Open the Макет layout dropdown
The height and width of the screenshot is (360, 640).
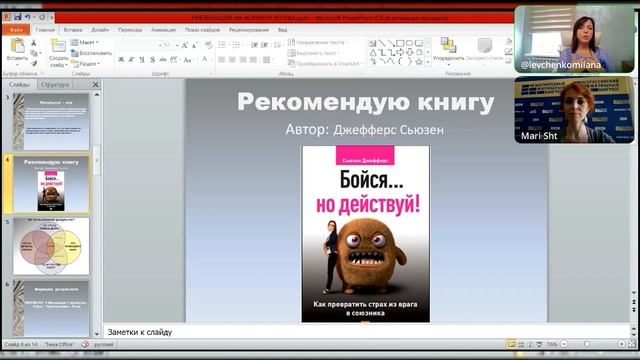[84, 42]
